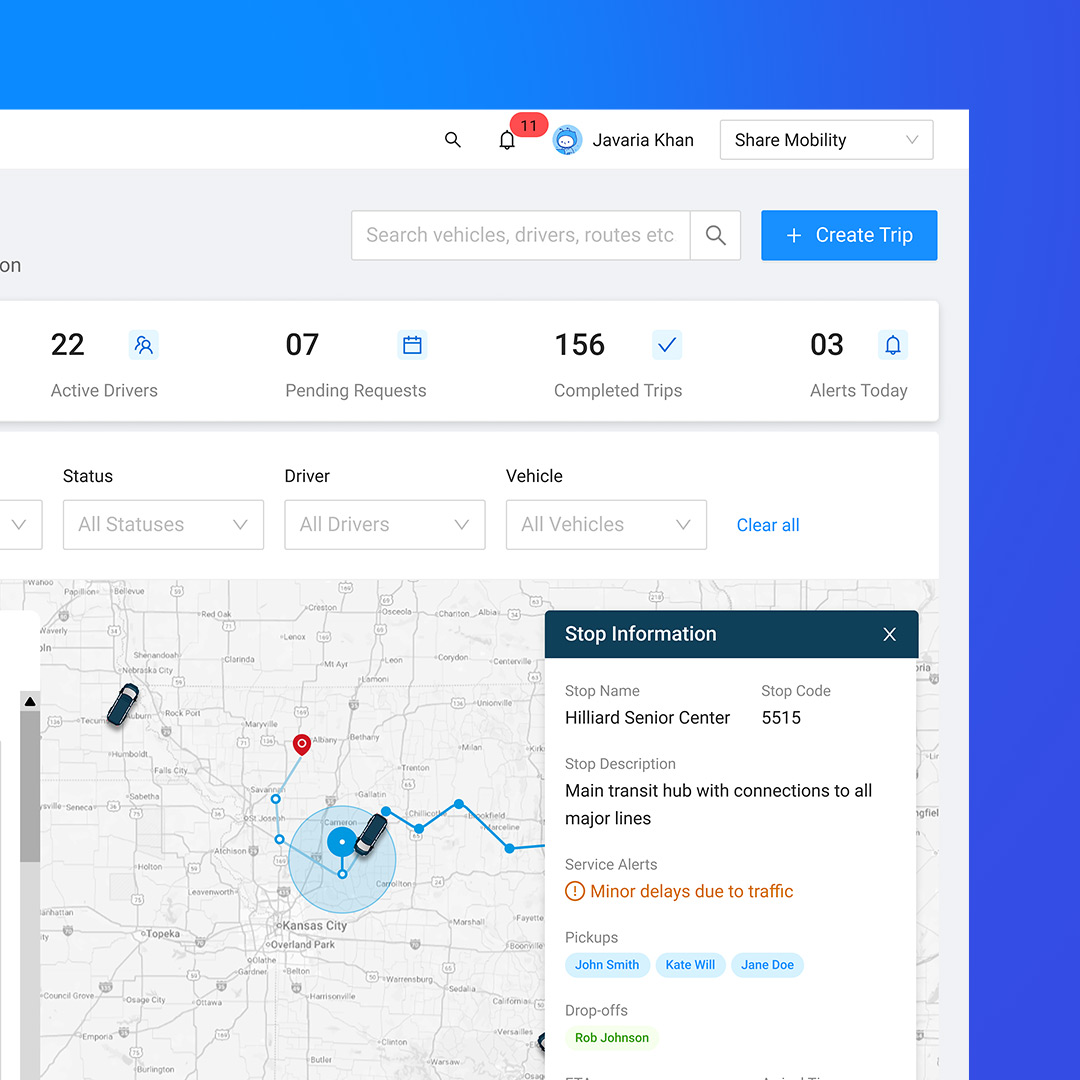1080x1080 pixels.
Task: Close the Stop Information panel
Action: 889,634
